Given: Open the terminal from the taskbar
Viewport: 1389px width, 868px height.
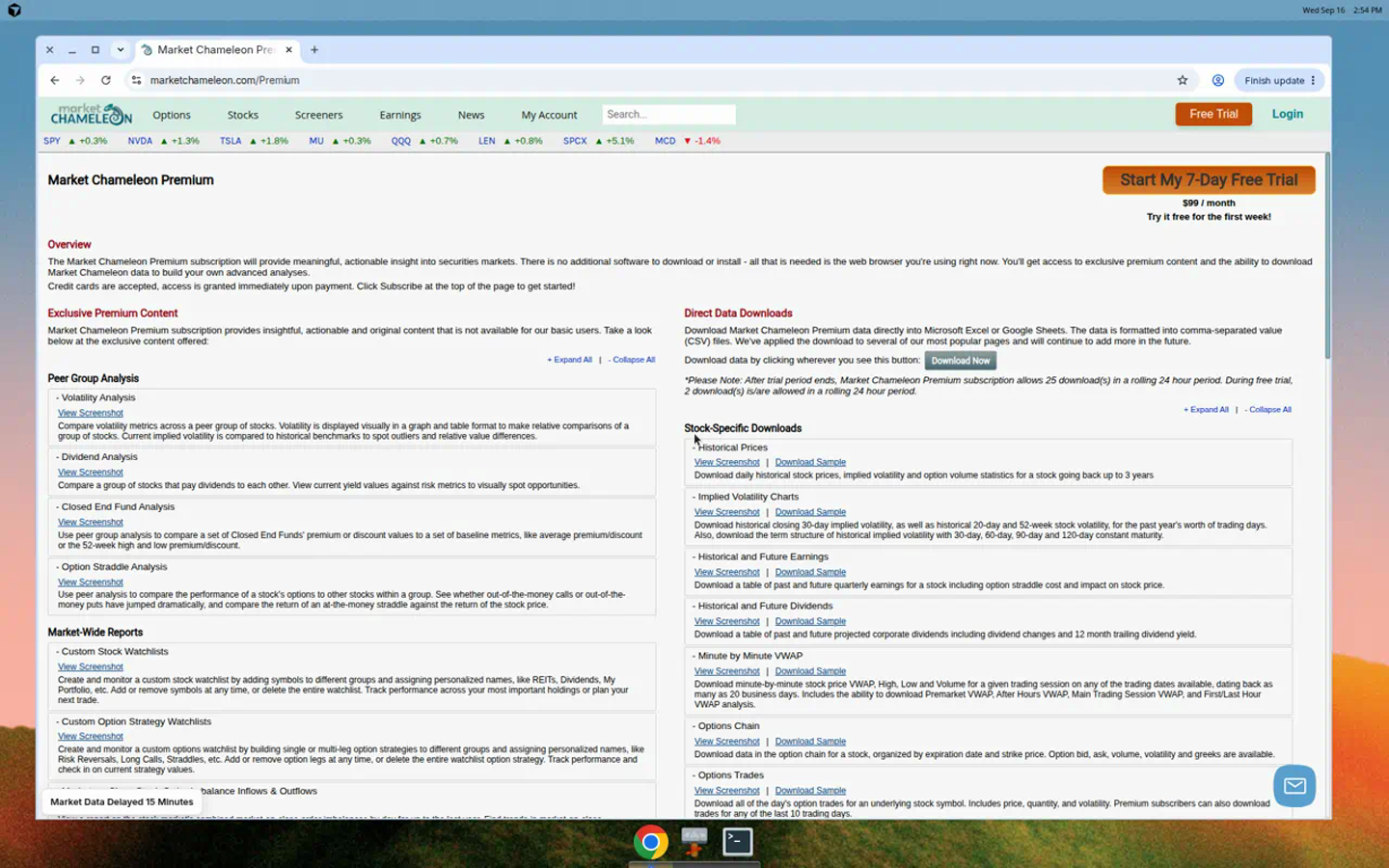Looking at the screenshot, I should point(738,842).
